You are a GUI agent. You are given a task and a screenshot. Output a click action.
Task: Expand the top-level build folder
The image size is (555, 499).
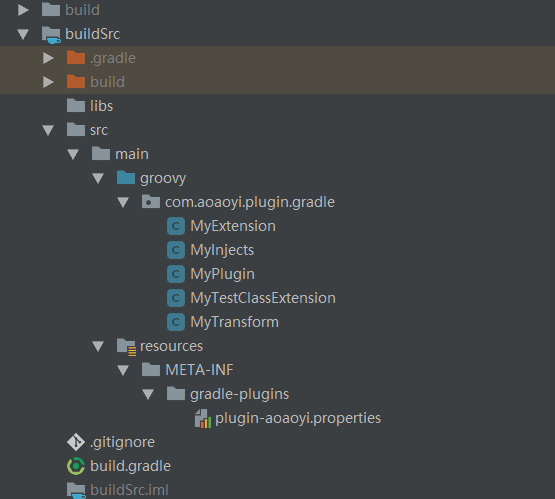pyautogui.click(x=23, y=10)
